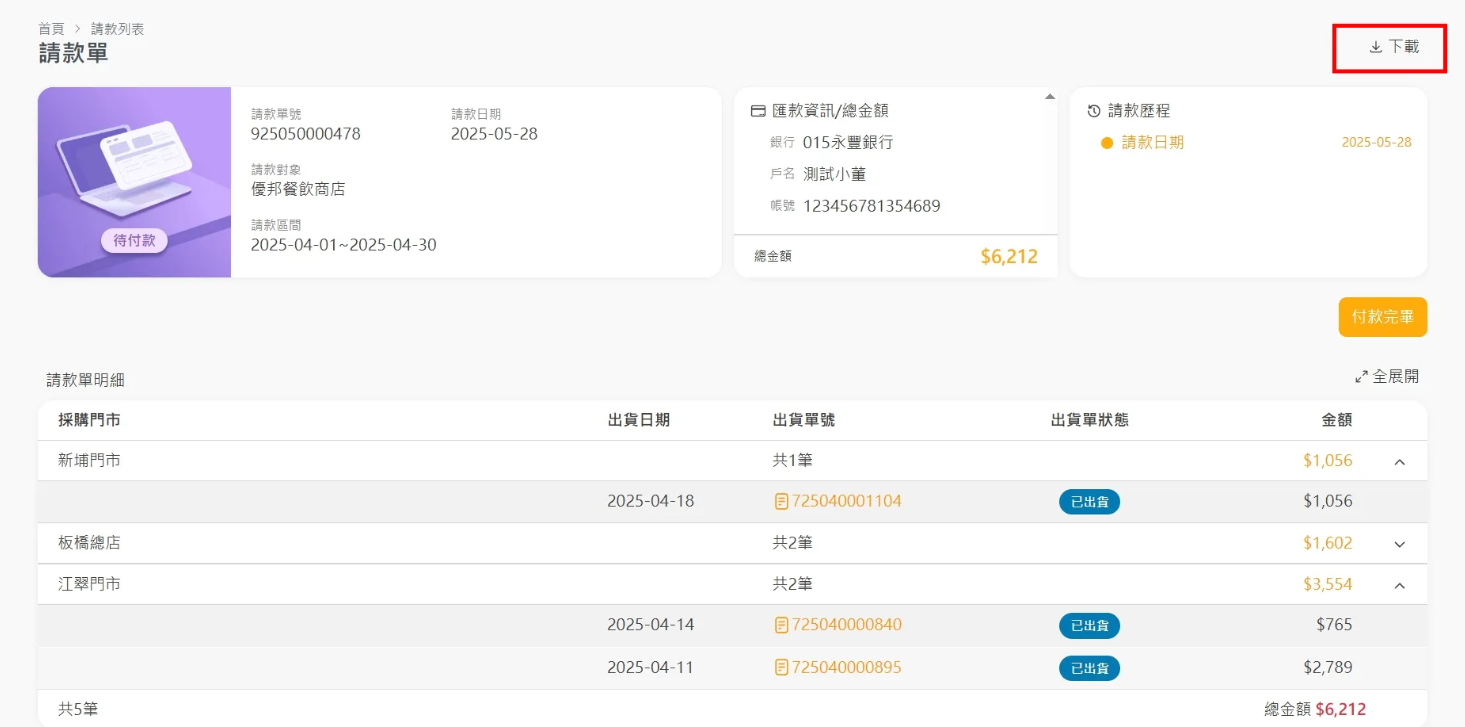Collapse the 新埔門市 row chevron

[x=1399, y=462]
